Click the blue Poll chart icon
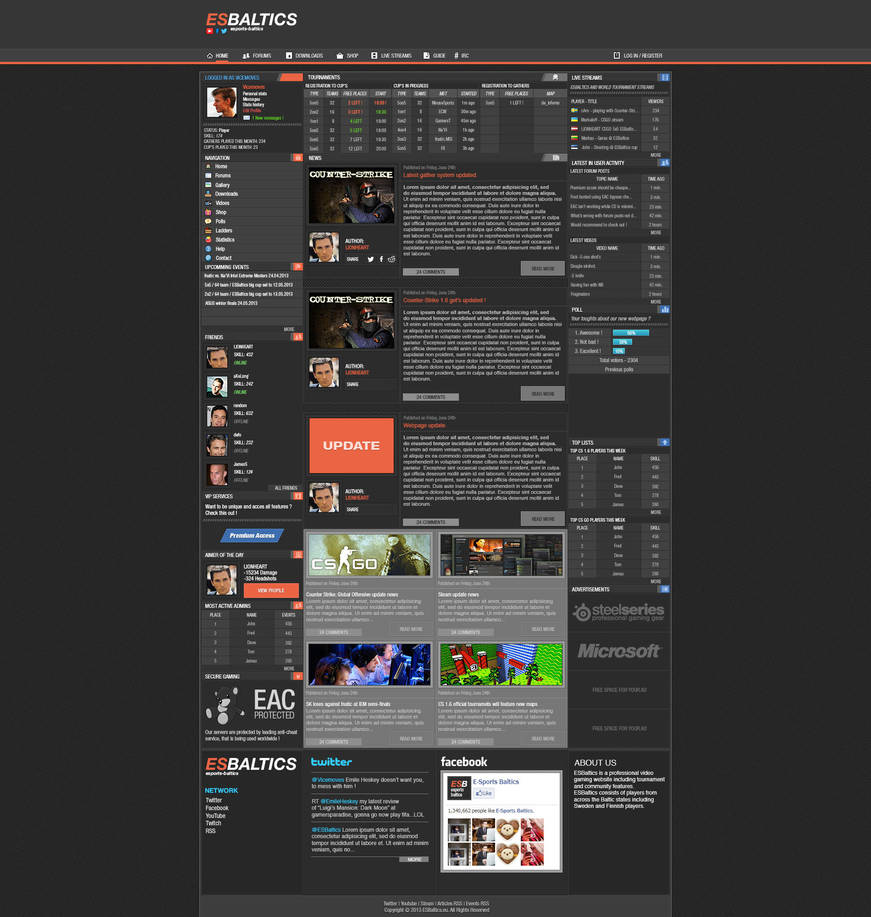This screenshot has height=917, width=871. click(x=664, y=309)
